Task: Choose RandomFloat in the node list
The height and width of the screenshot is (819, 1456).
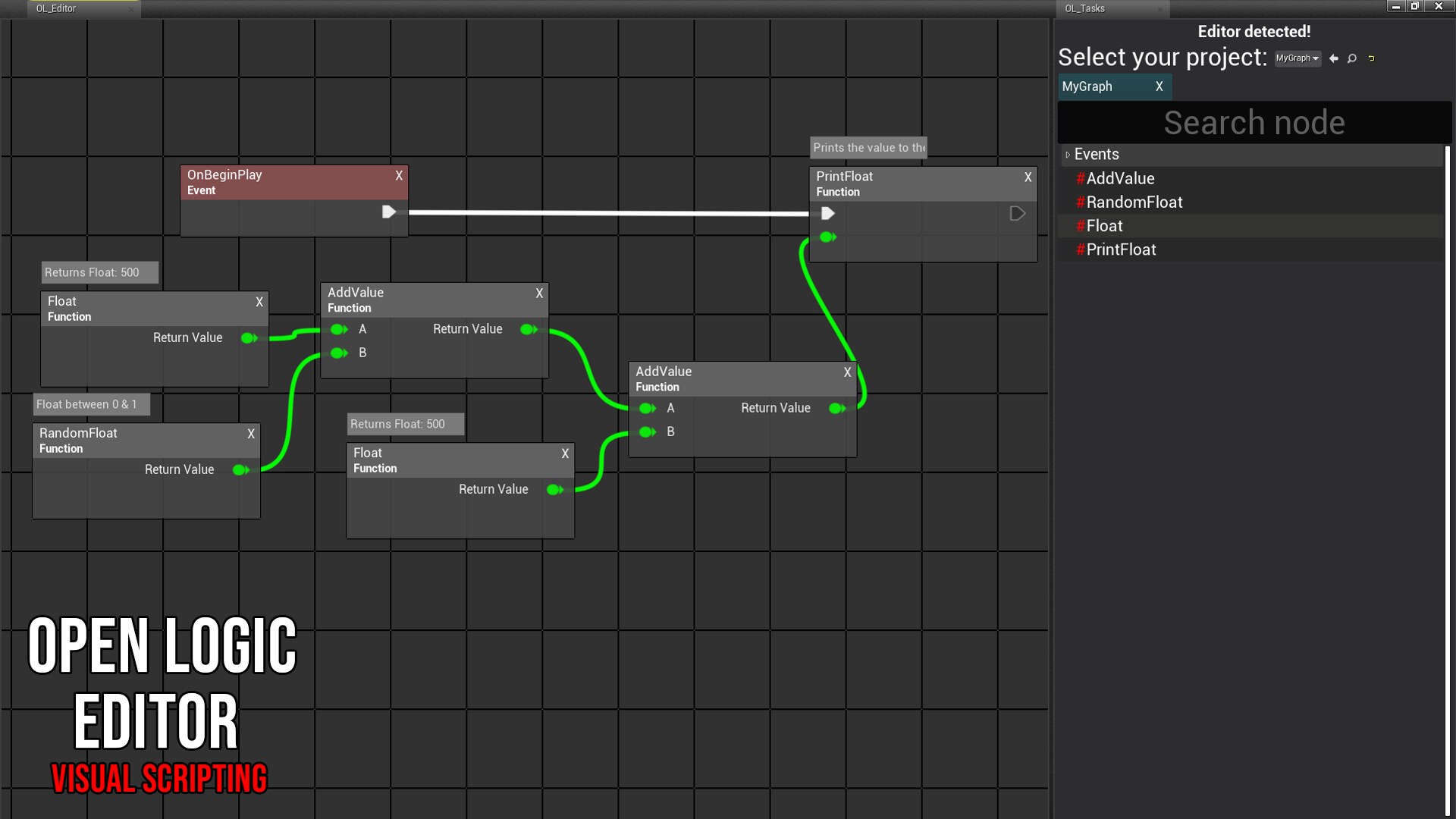Action: (x=1134, y=202)
